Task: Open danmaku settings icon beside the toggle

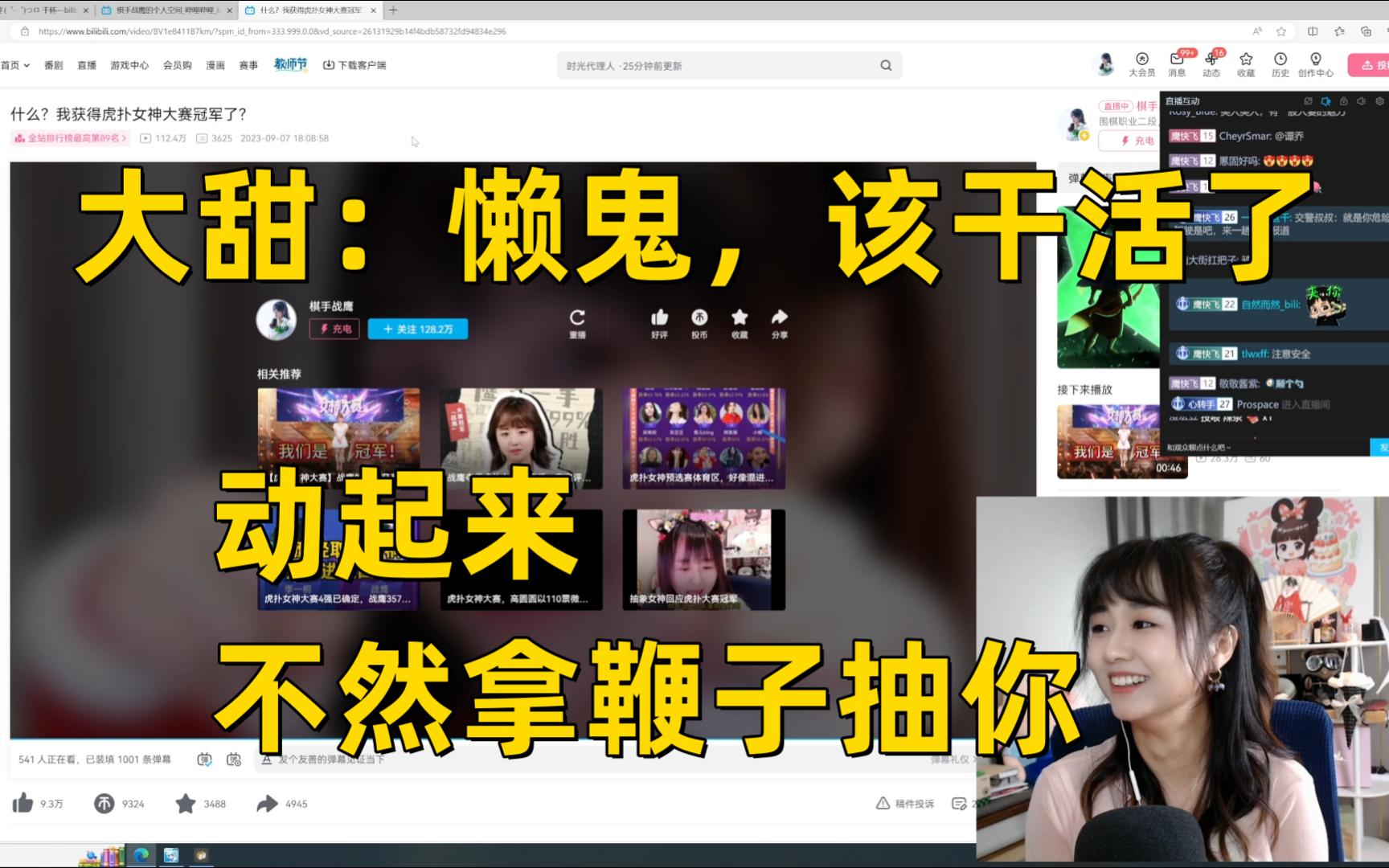Action: tap(234, 759)
